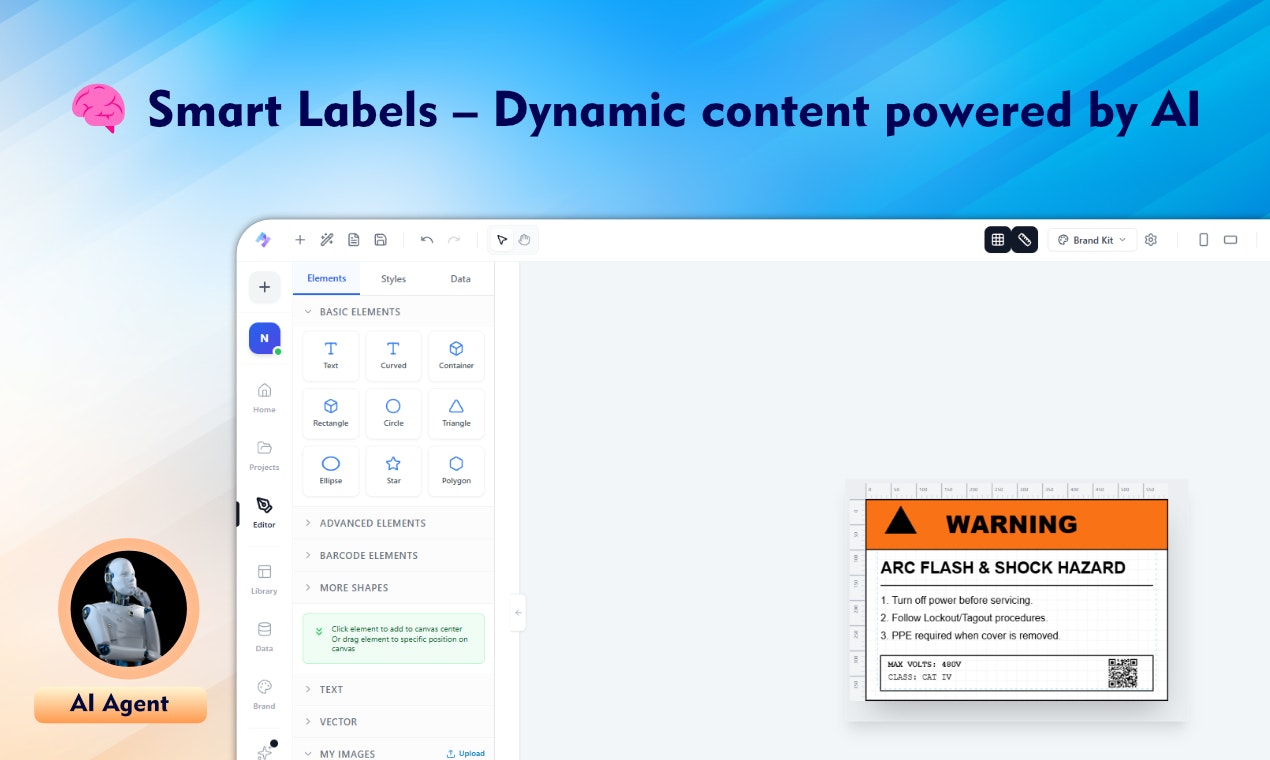Click '2. Follow Lockout/Tagout procedures.' text

point(963,618)
